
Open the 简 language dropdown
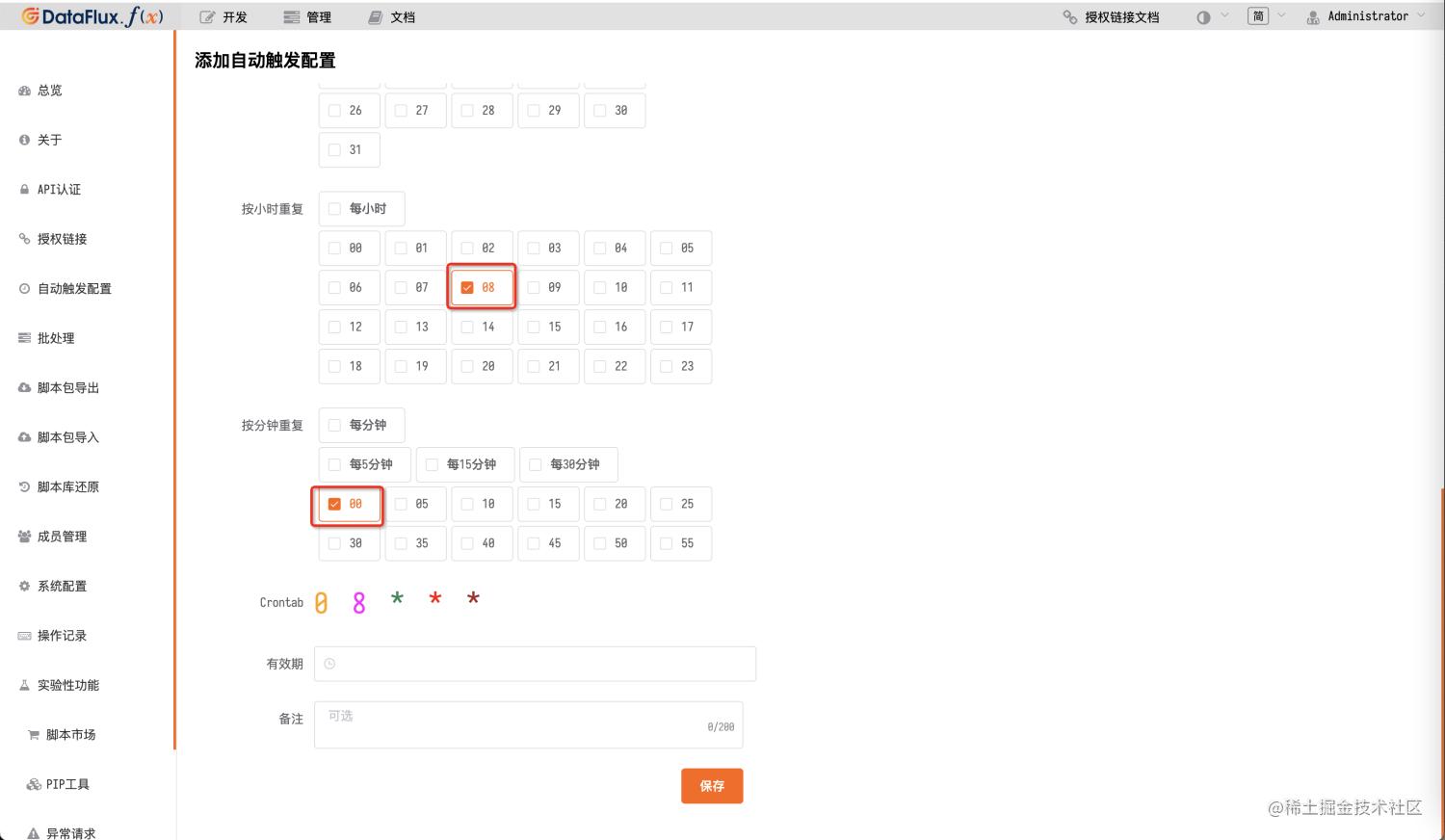coord(1267,16)
